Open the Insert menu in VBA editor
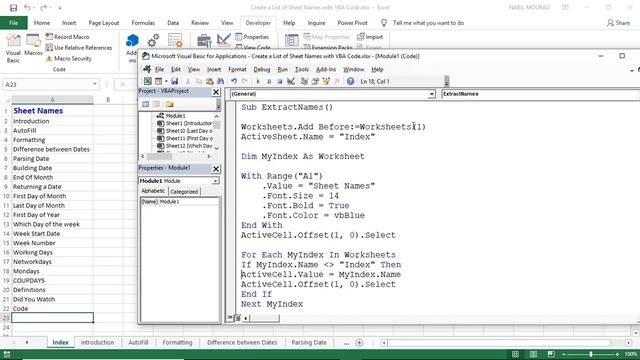640x360 pixels. [214, 69]
